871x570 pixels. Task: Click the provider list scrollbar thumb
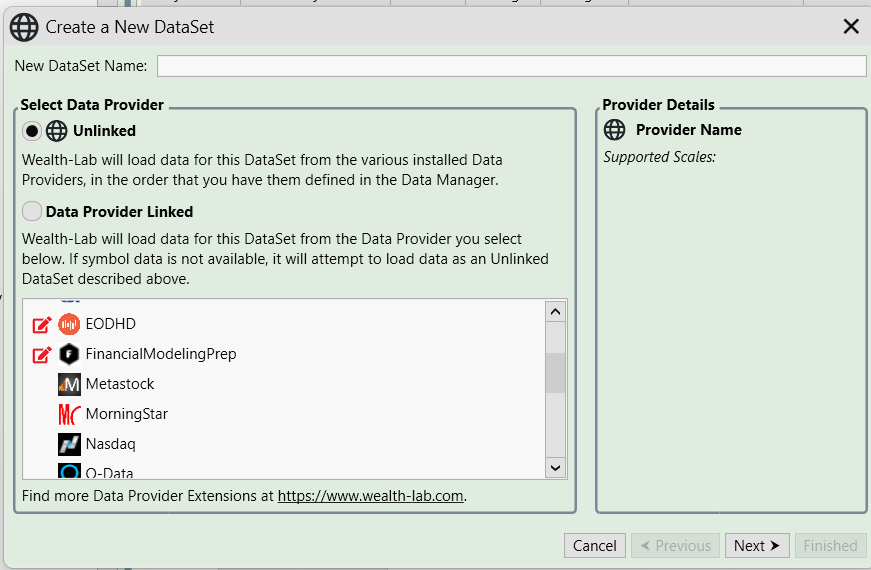coord(555,373)
